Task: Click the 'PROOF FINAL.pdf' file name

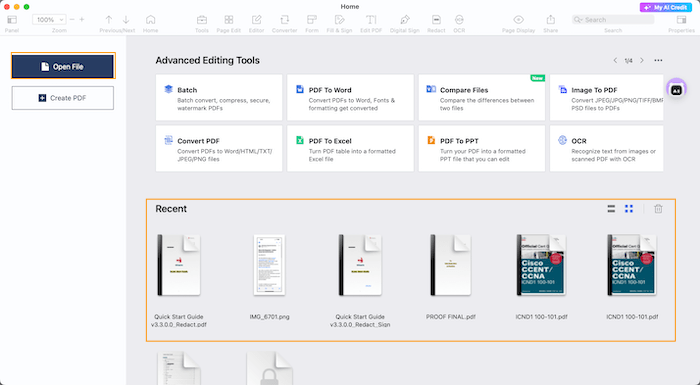Action: click(x=450, y=317)
